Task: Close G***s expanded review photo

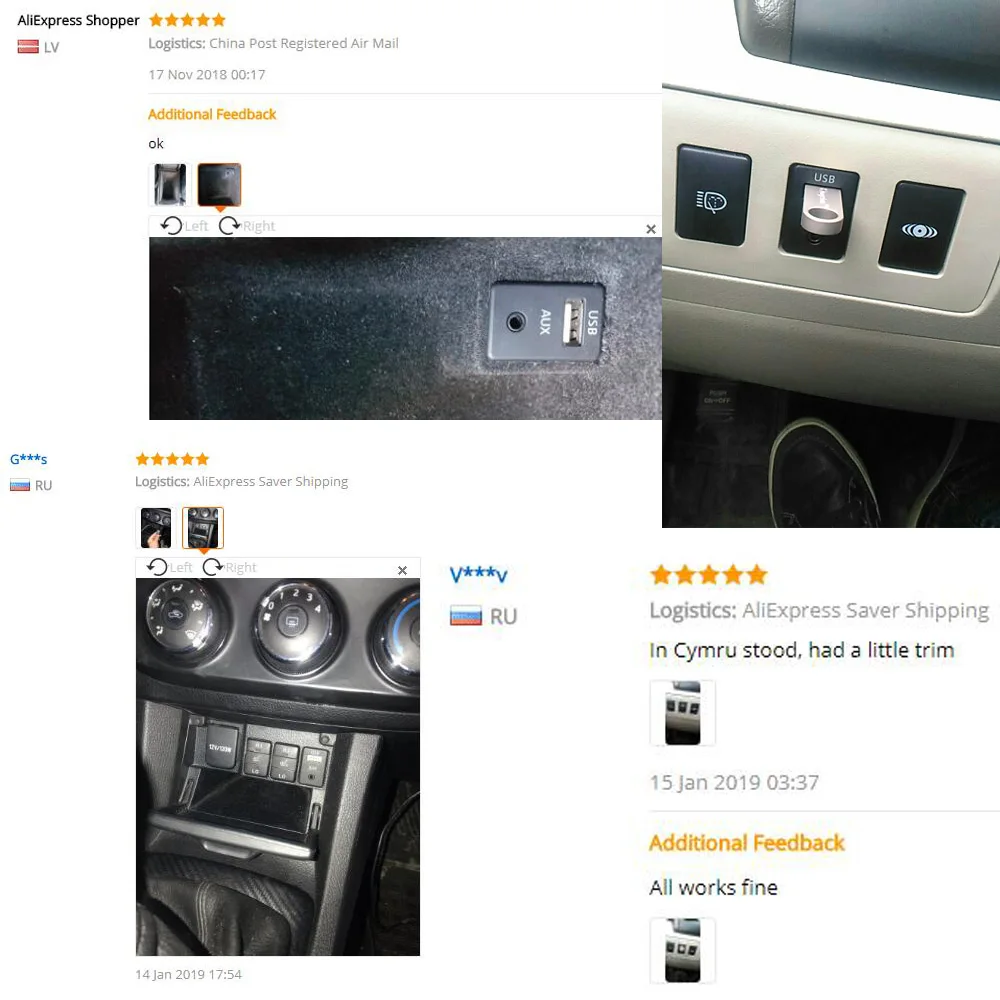Action: 402,570
